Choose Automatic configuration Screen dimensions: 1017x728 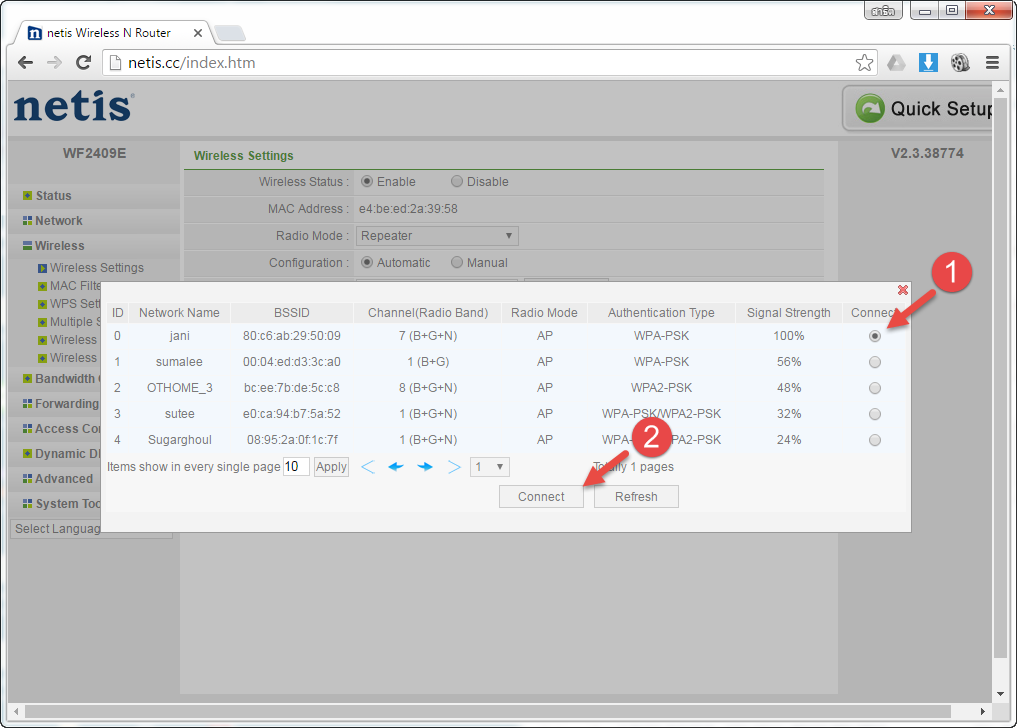pyautogui.click(x=367, y=262)
